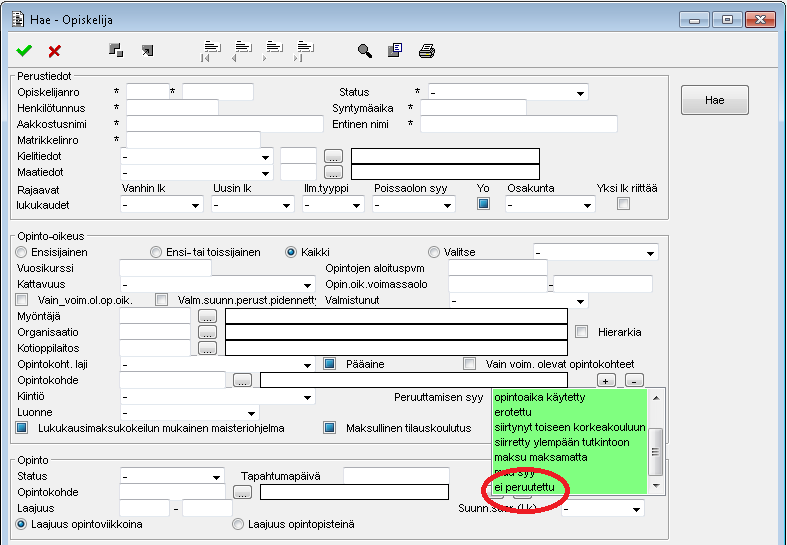Click into the Aakkostusnimi input field
The image size is (787, 545).
[x=225, y=124]
